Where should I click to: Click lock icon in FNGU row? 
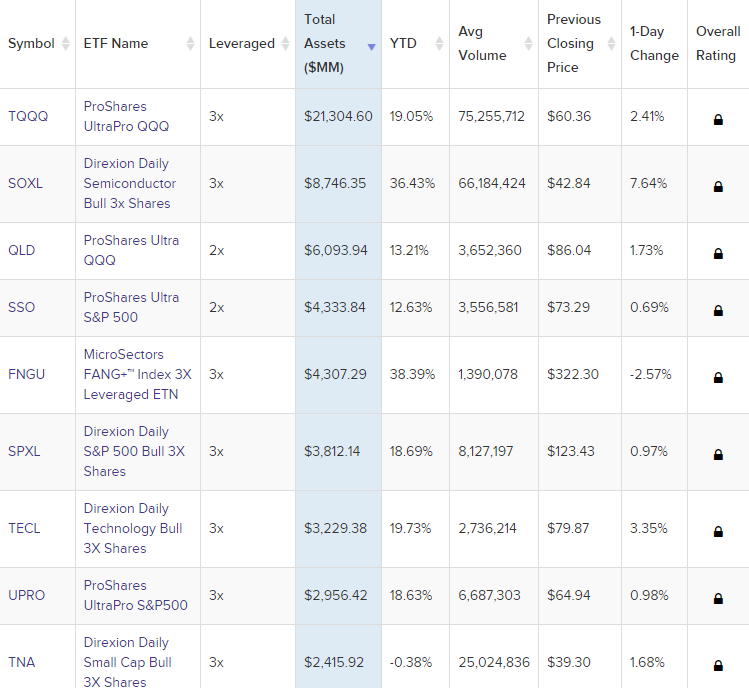(718, 378)
